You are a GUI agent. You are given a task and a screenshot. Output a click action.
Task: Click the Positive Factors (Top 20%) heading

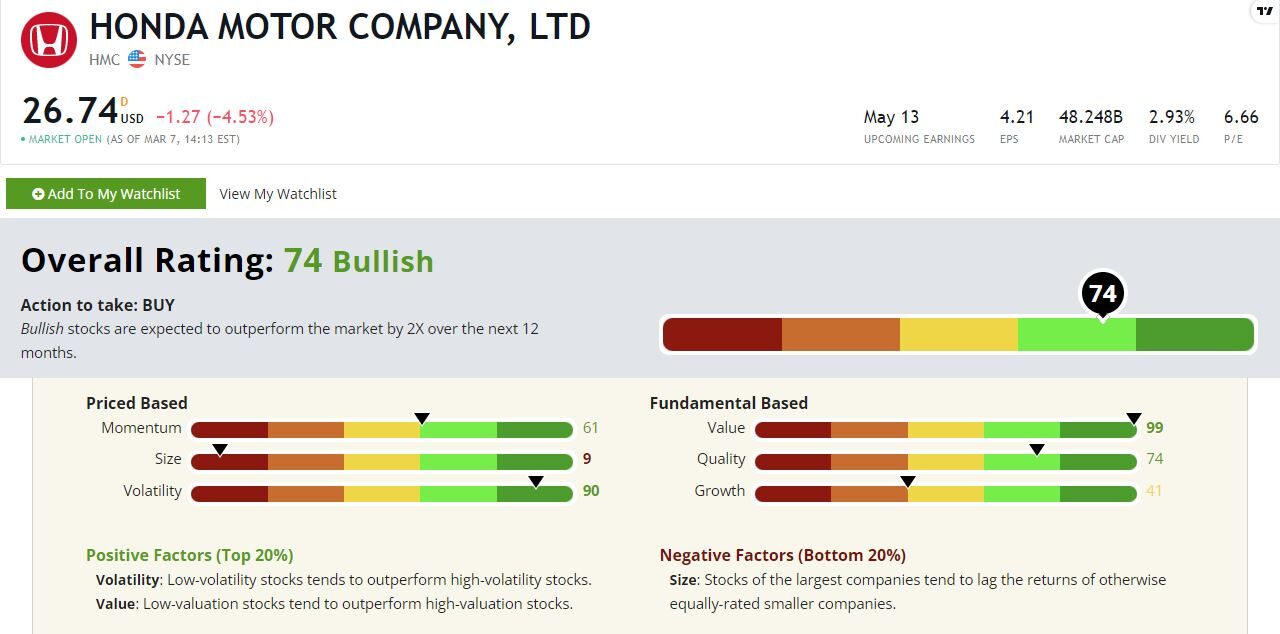point(189,555)
